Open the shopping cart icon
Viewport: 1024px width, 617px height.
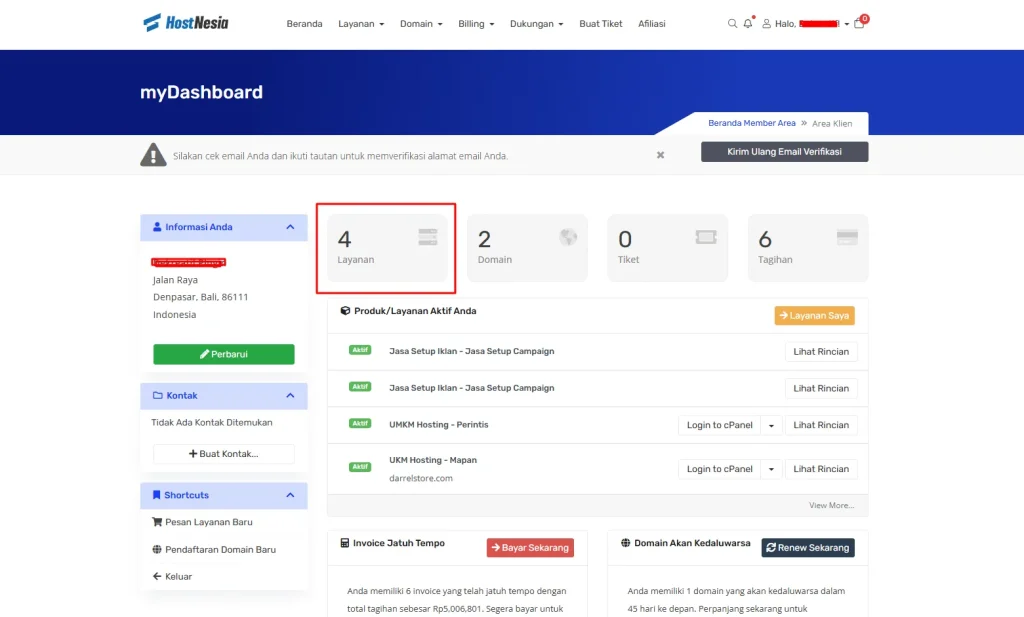[x=859, y=24]
